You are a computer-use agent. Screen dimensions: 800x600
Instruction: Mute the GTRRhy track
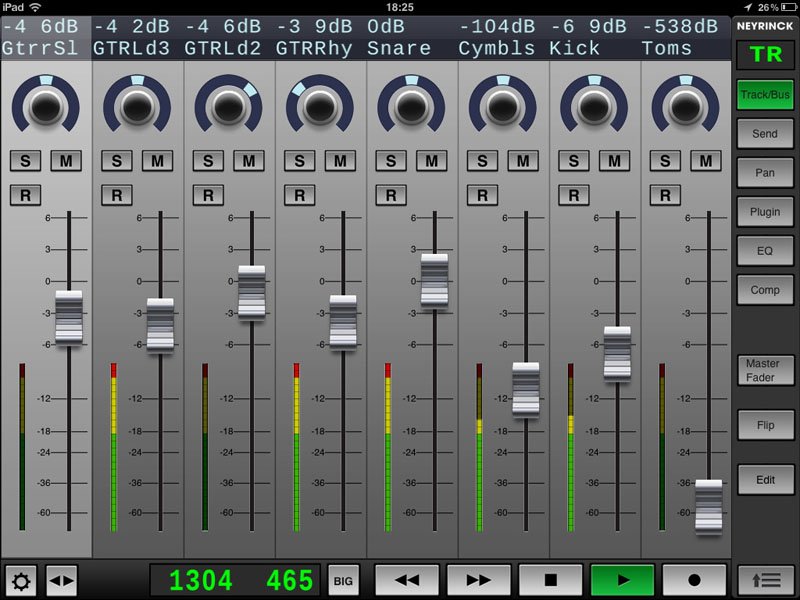pos(340,161)
